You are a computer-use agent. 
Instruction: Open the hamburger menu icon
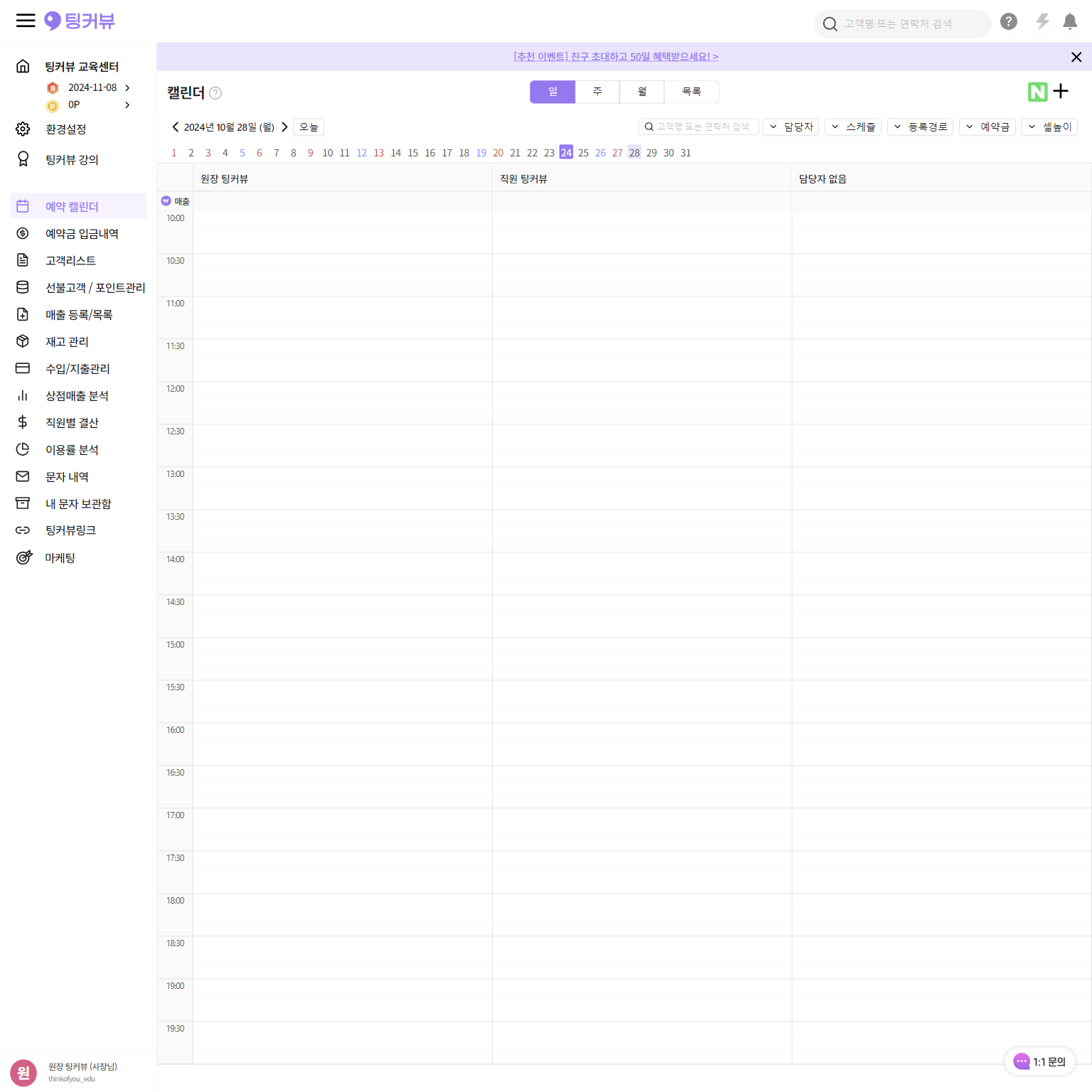(26, 21)
